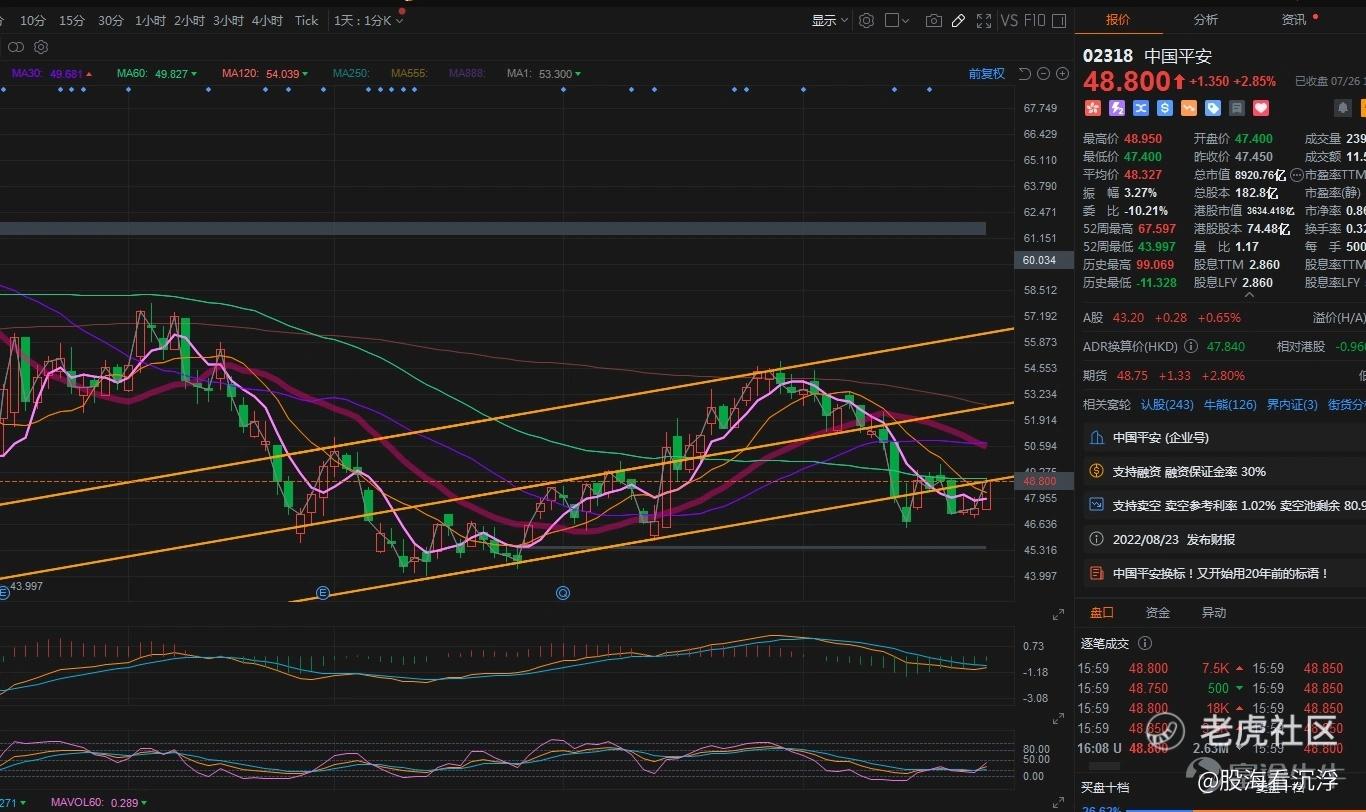Viewport: 1366px width, 812px height.
Task: Toggle MA1 moving average line
Action: pos(544,73)
